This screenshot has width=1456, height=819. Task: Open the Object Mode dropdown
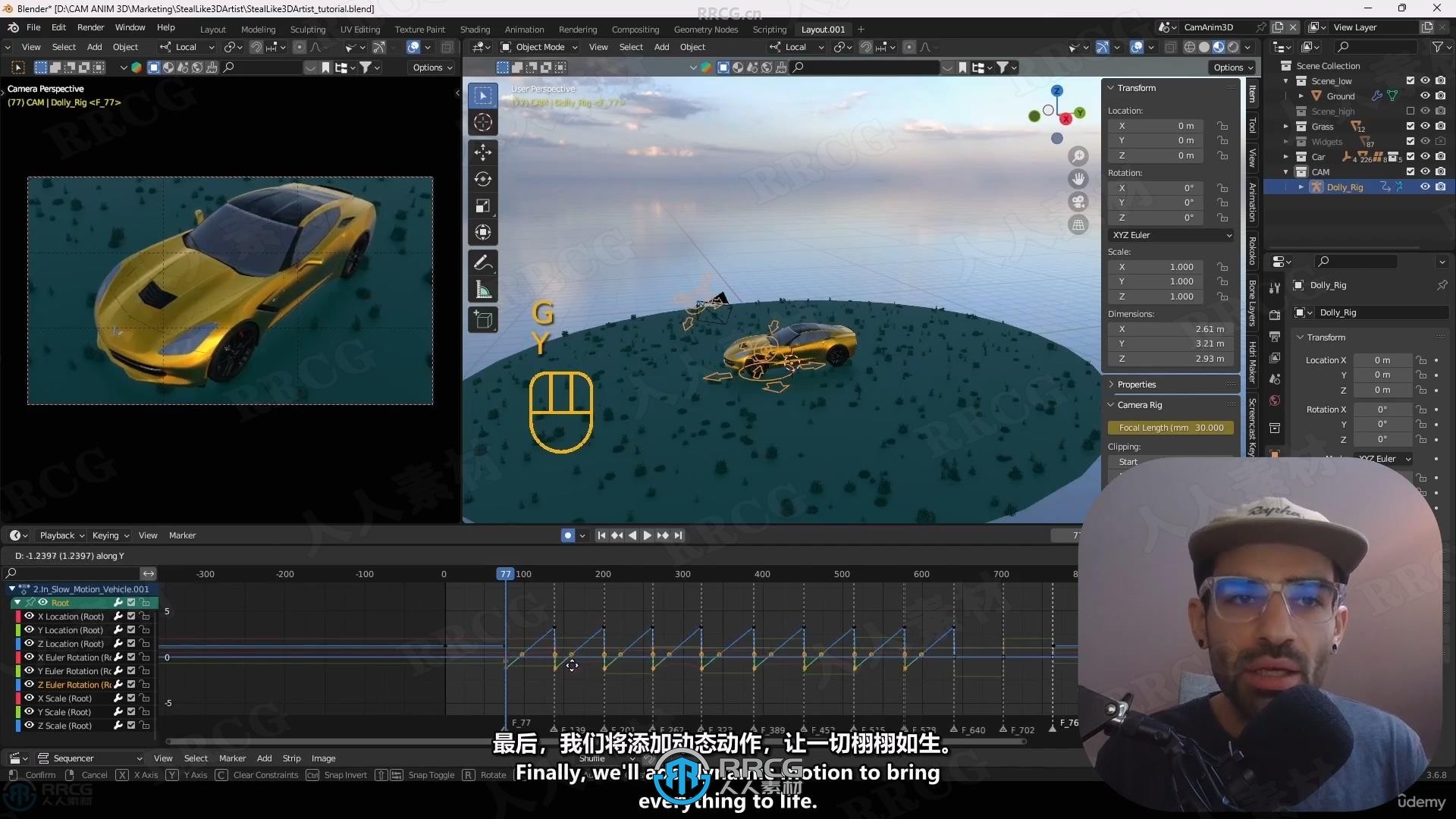pos(539,47)
